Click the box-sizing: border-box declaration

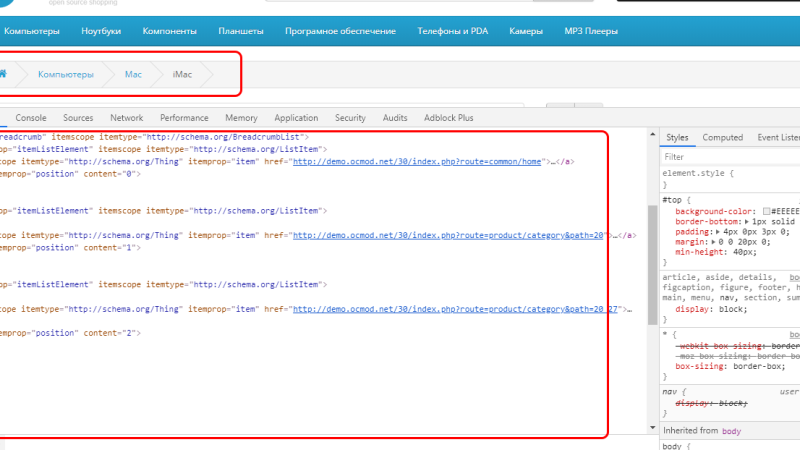point(731,366)
